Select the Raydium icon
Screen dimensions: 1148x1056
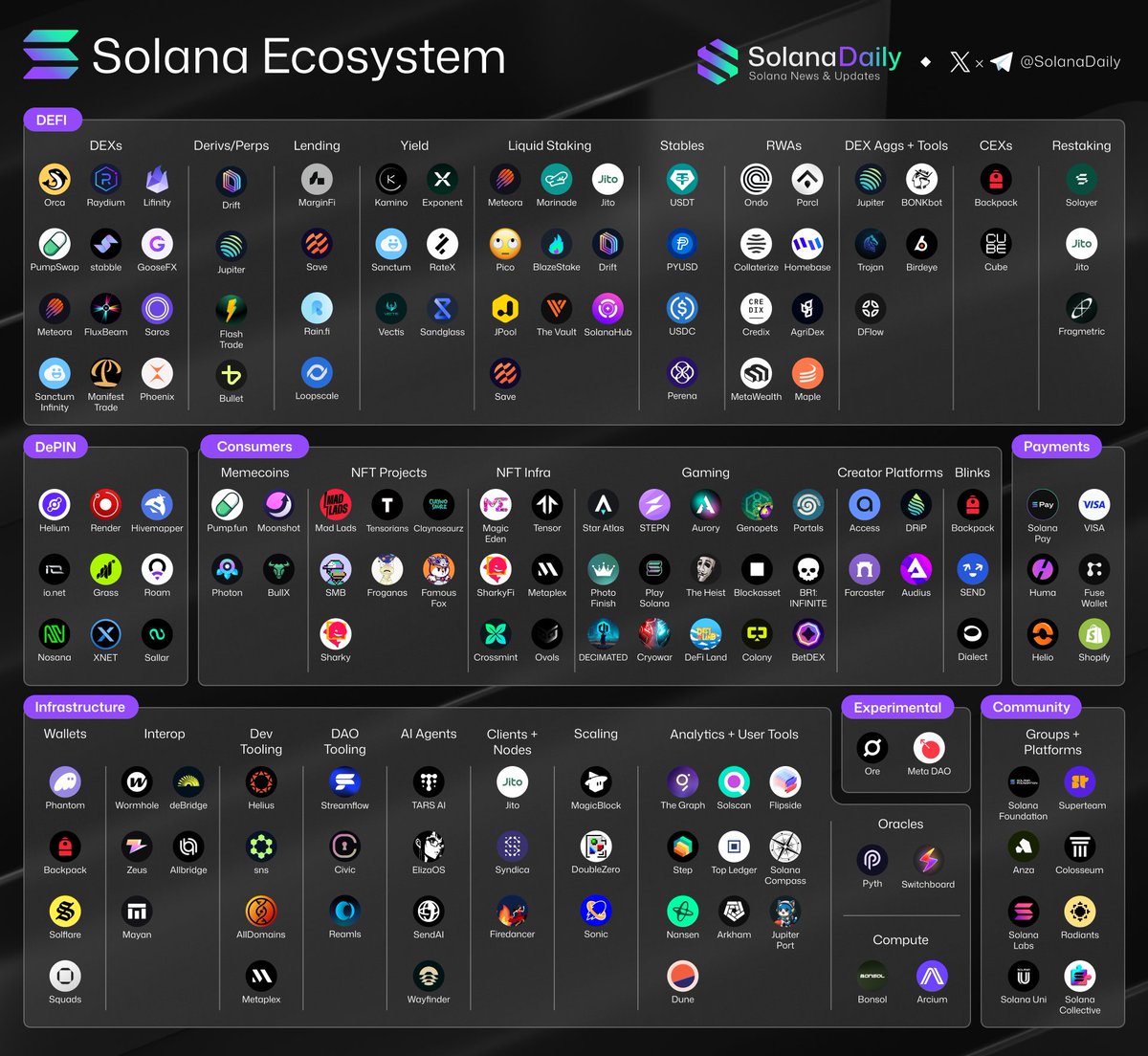tap(105, 179)
